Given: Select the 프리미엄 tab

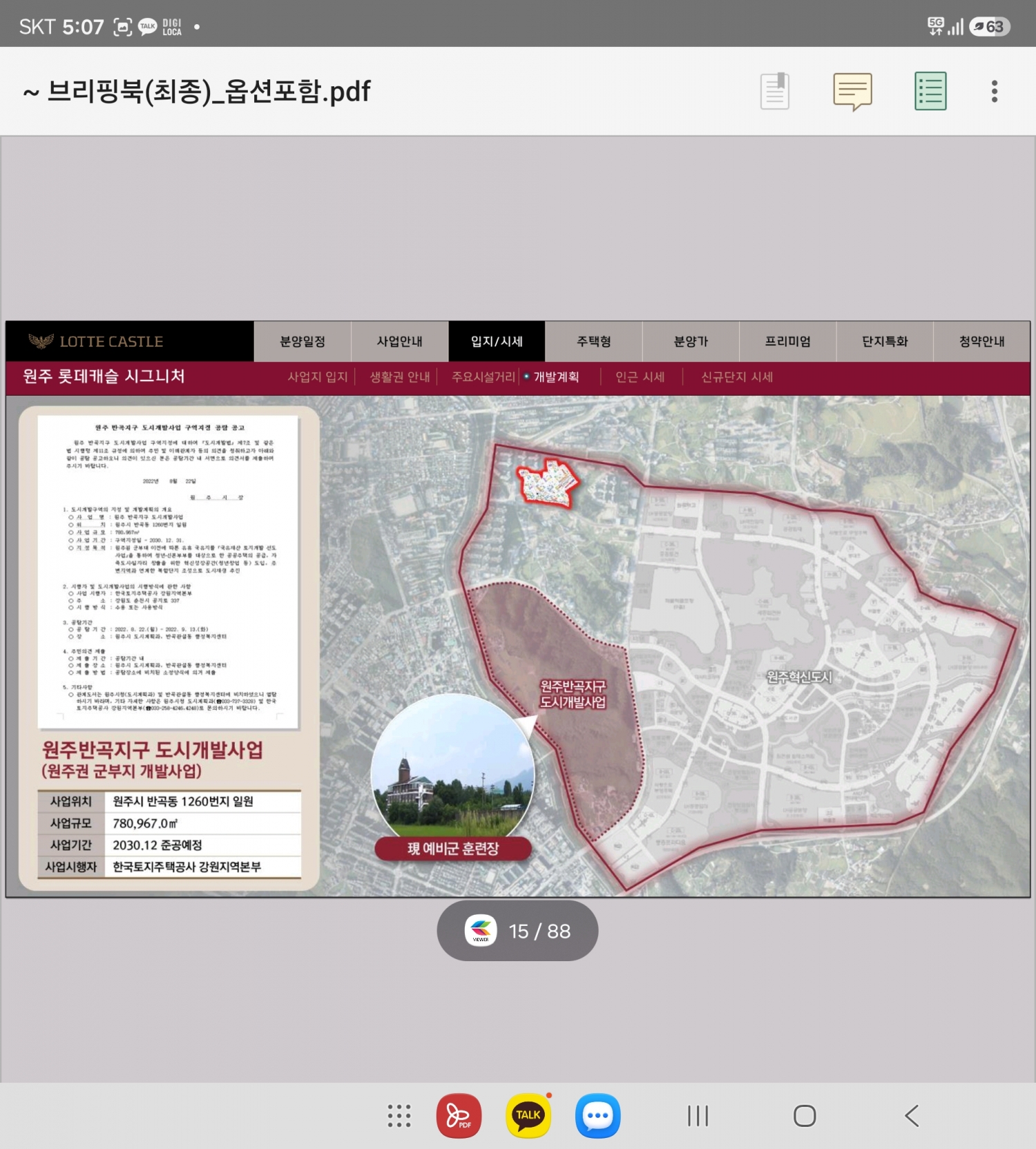Looking at the screenshot, I should (788, 341).
